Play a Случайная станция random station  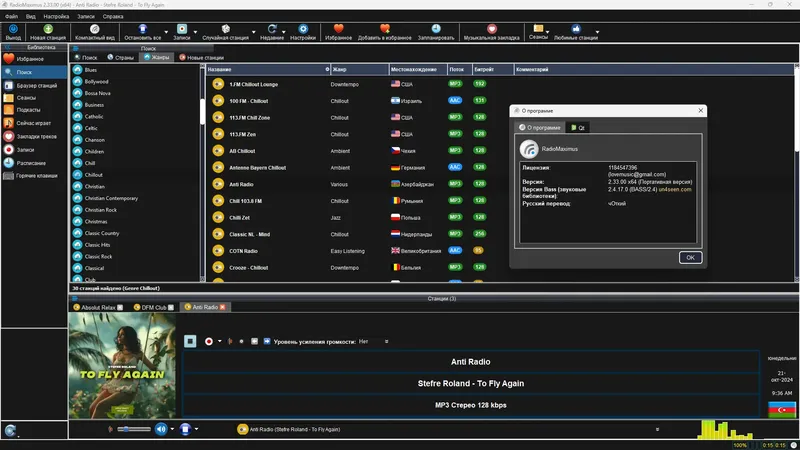pos(226,30)
